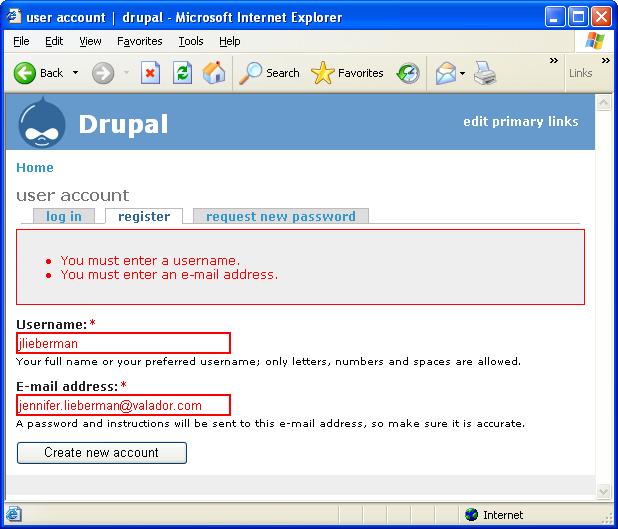Open the Edit menu
Image resolution: width=618 pixels, height=529 pixels.
pyautogui.click(x=54, y=41)
